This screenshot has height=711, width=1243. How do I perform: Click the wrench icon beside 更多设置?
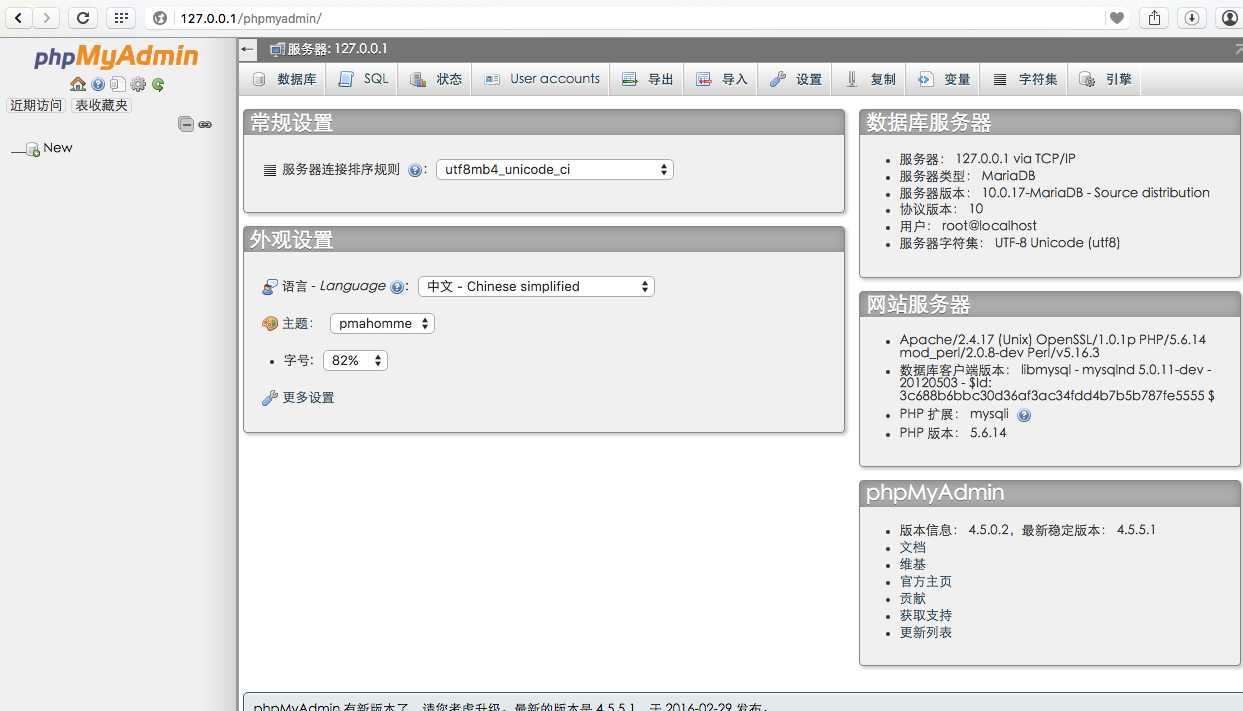270,398
